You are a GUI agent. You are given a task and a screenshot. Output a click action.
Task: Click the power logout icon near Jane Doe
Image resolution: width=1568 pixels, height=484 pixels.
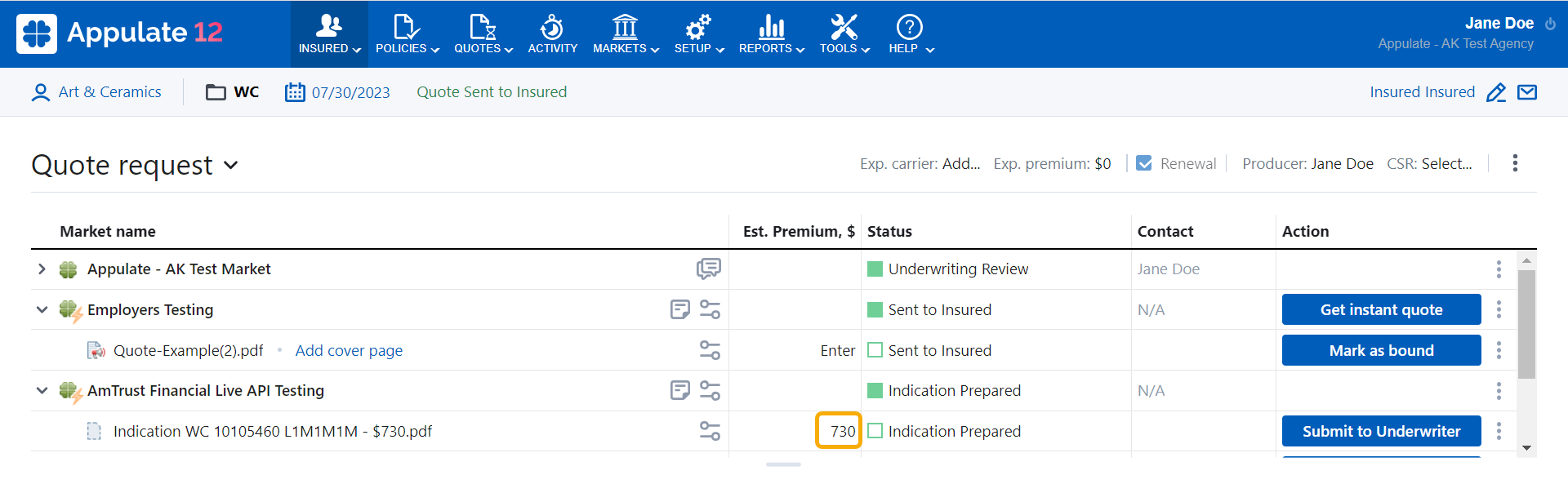(1550, 24)
